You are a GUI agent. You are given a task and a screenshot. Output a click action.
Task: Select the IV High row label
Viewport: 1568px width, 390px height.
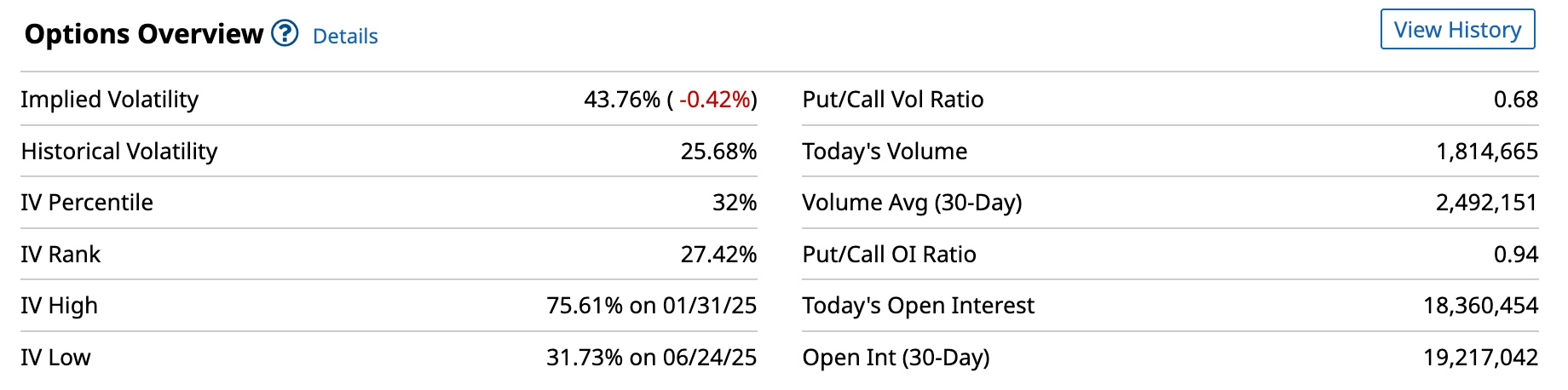pos(59,306)
